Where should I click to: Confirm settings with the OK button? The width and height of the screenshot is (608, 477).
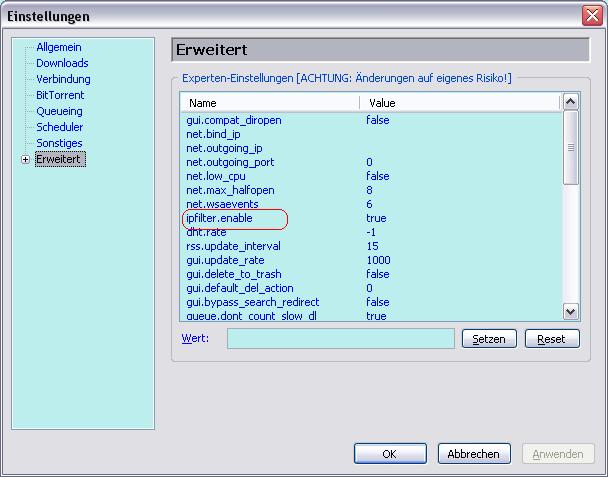[390, 454]
